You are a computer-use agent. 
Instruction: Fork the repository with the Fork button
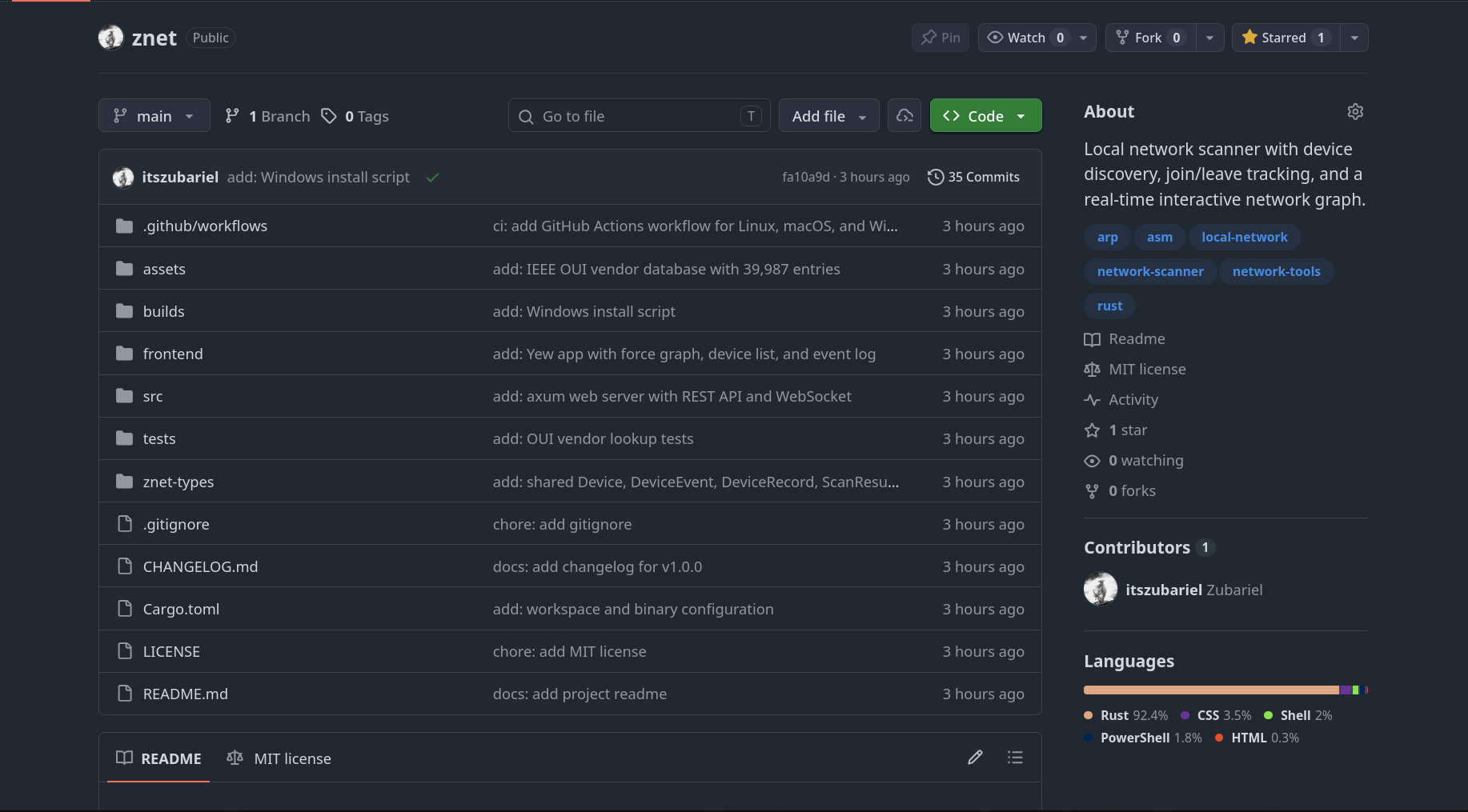tap(1151, 38)
